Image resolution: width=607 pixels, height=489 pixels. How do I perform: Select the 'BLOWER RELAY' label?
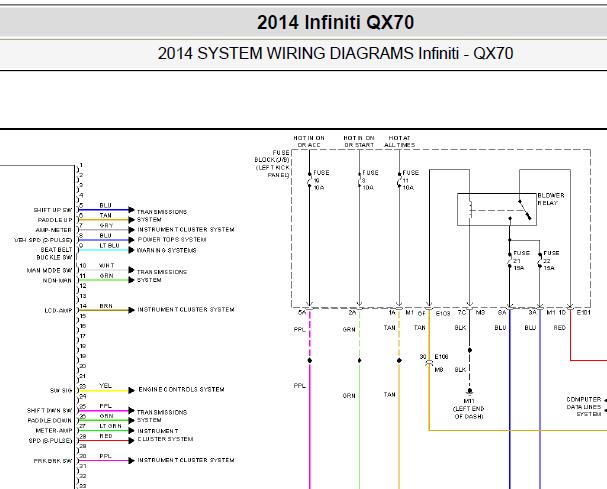point(551,199)
